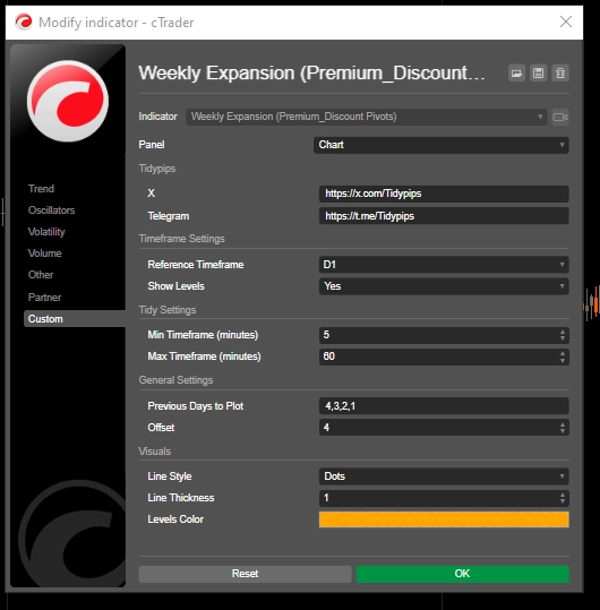Click the Levels Color label

175,519
